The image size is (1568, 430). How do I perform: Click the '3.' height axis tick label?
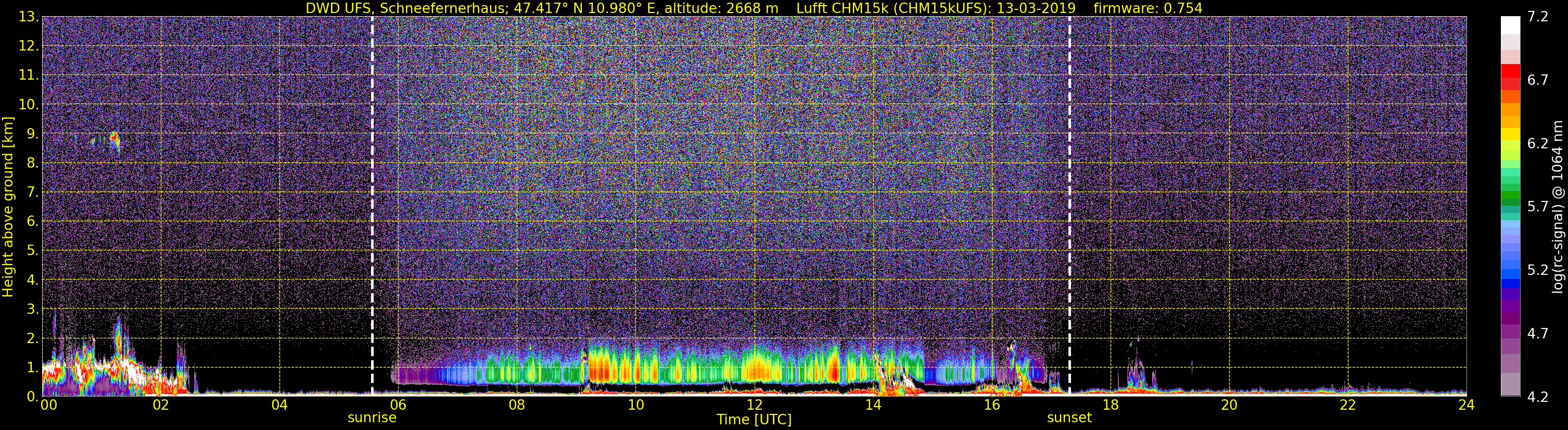[x=32, y=309]
